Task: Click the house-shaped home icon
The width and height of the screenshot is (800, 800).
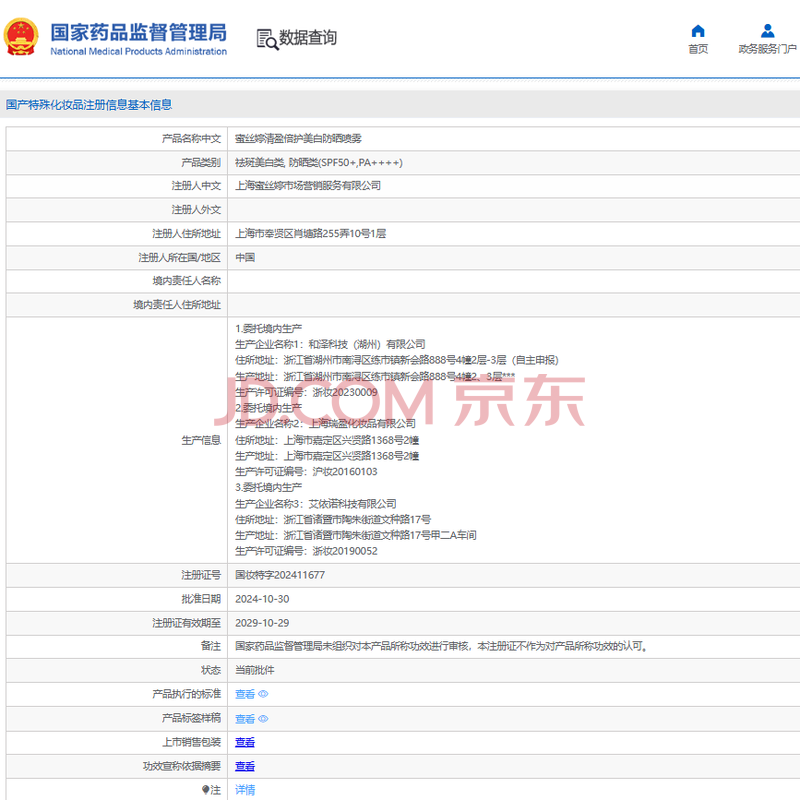Action: pos(698,31)
